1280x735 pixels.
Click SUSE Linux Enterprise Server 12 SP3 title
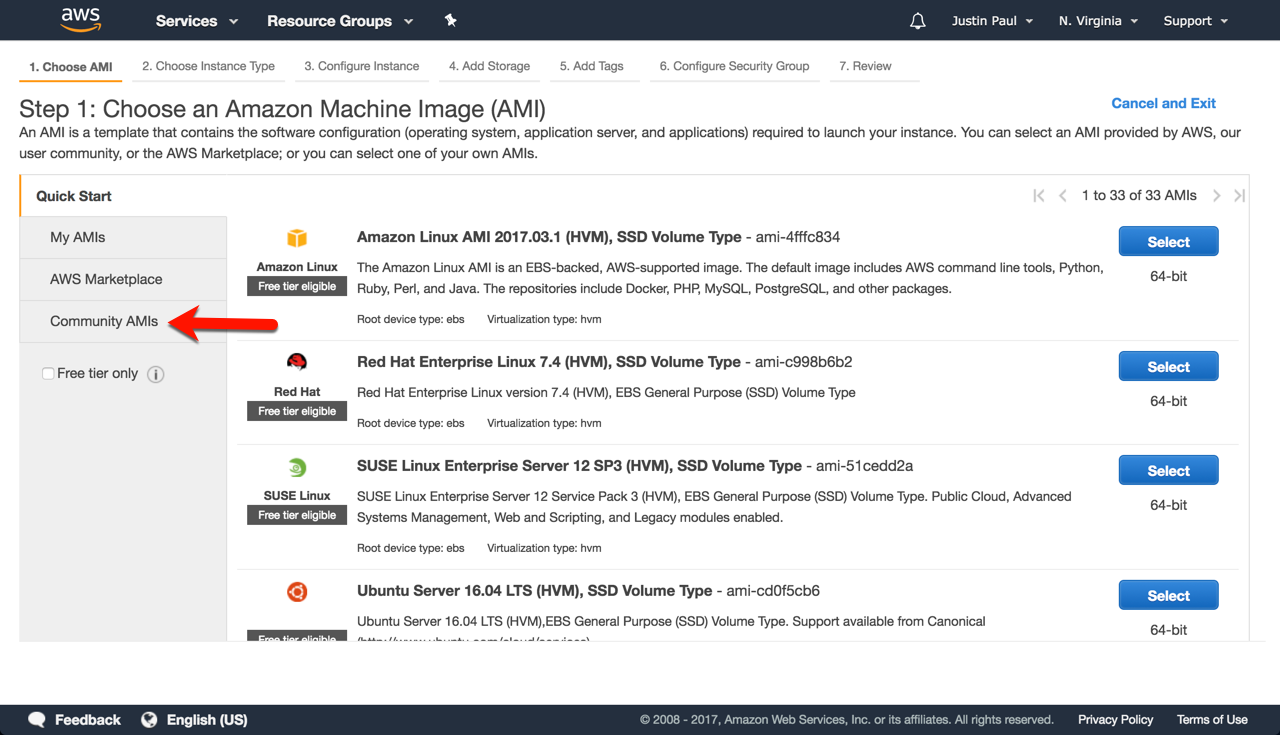point(579,466)
